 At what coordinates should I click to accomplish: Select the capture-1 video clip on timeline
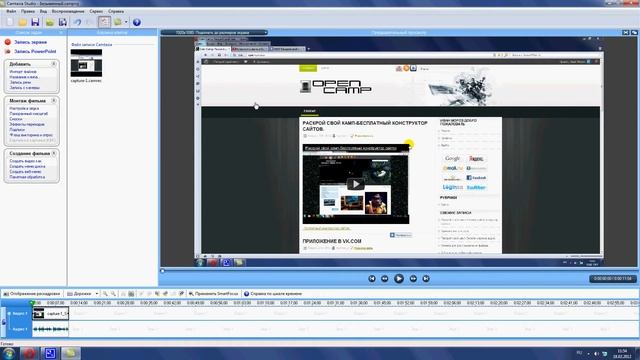(x=51, y=313)
